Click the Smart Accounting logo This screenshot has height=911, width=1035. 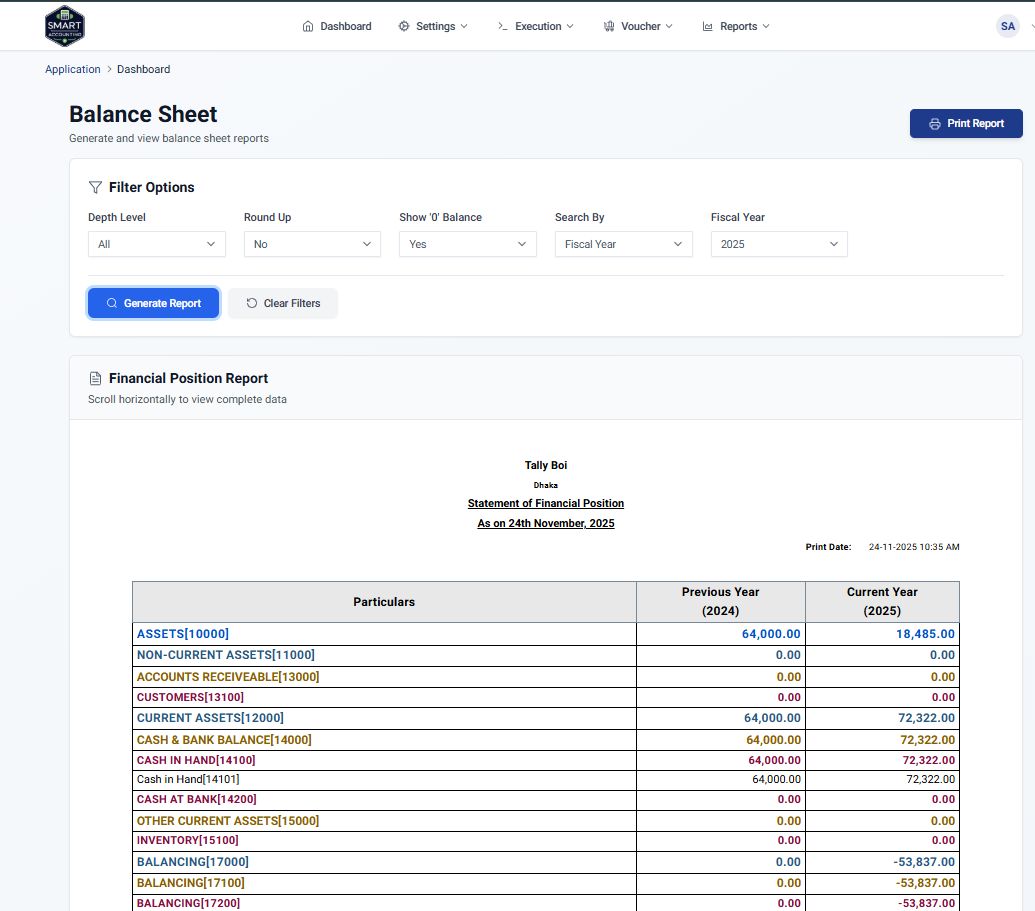pyautogui.click(x=65, y=26)
